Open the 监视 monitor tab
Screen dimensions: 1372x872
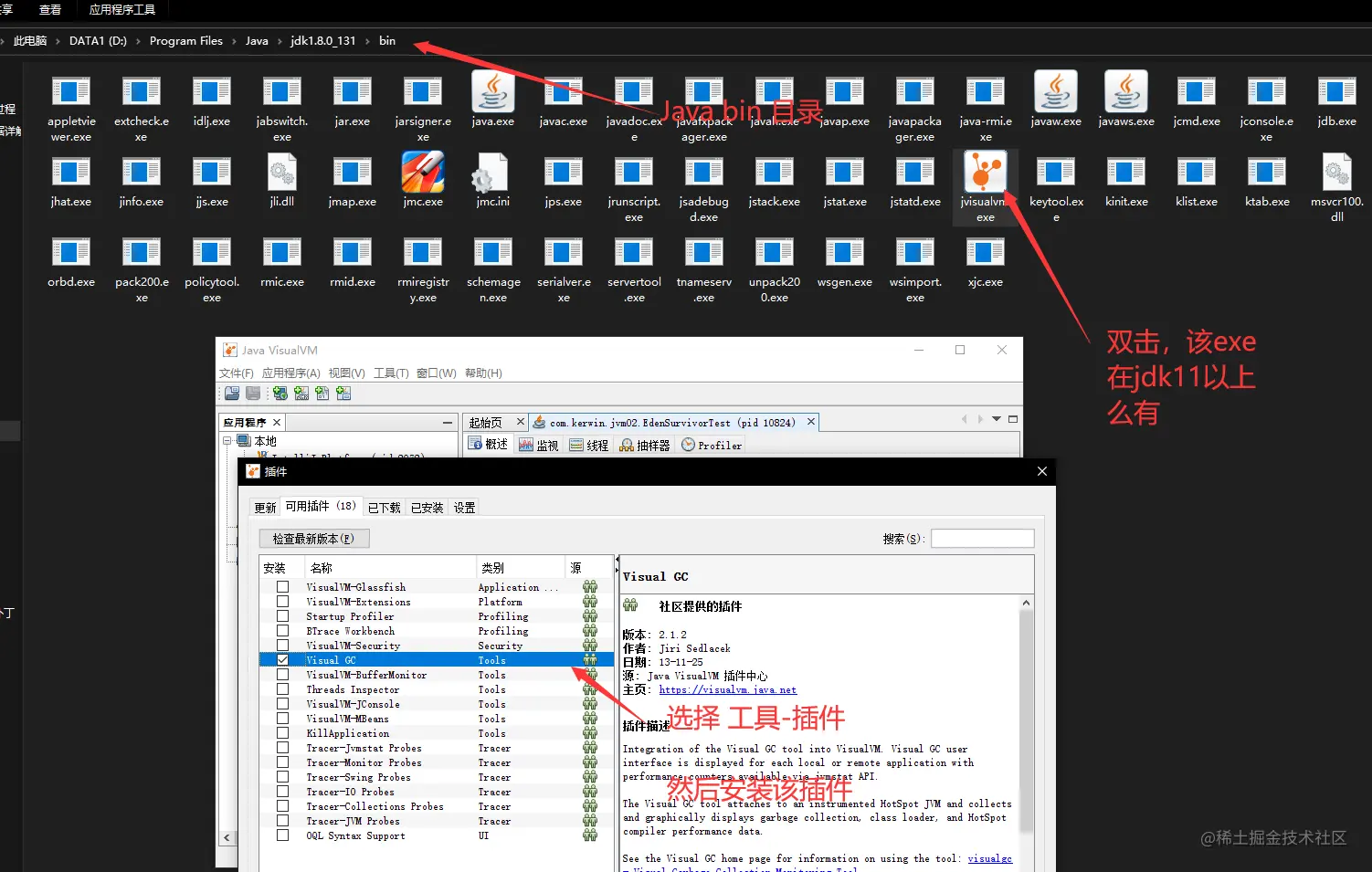tap(538, 446)
